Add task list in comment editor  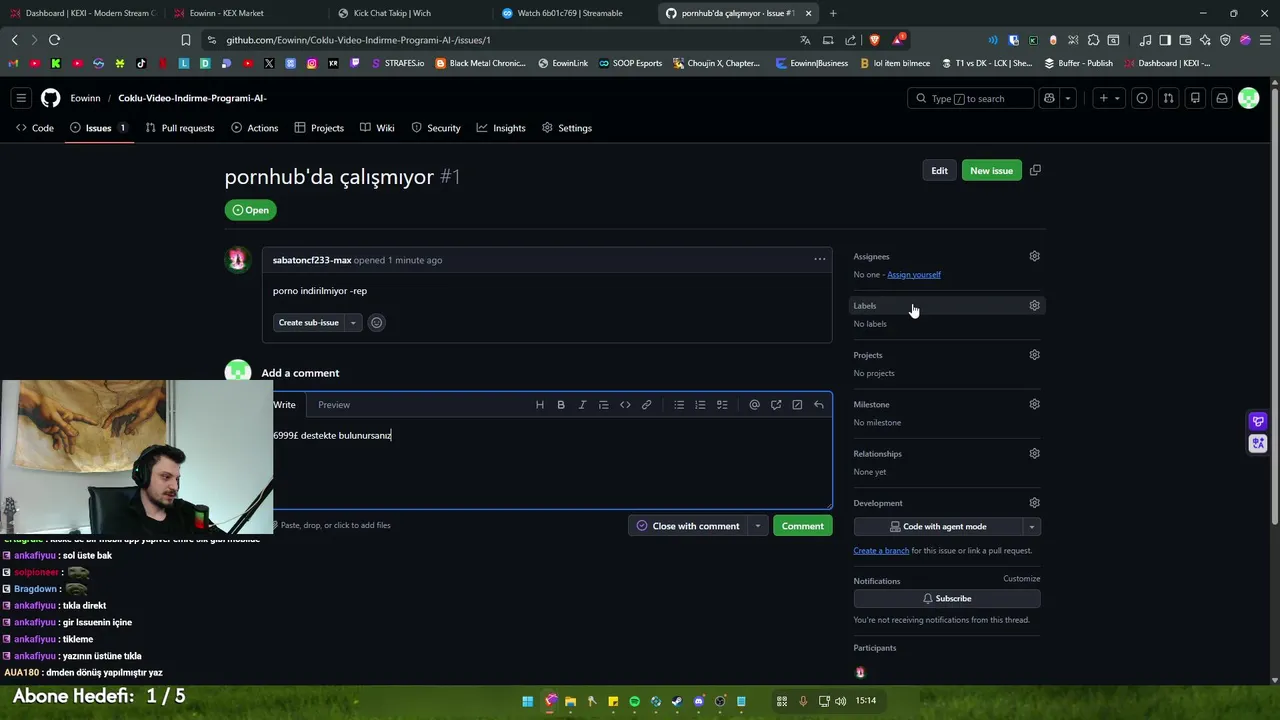pos(722,405)
